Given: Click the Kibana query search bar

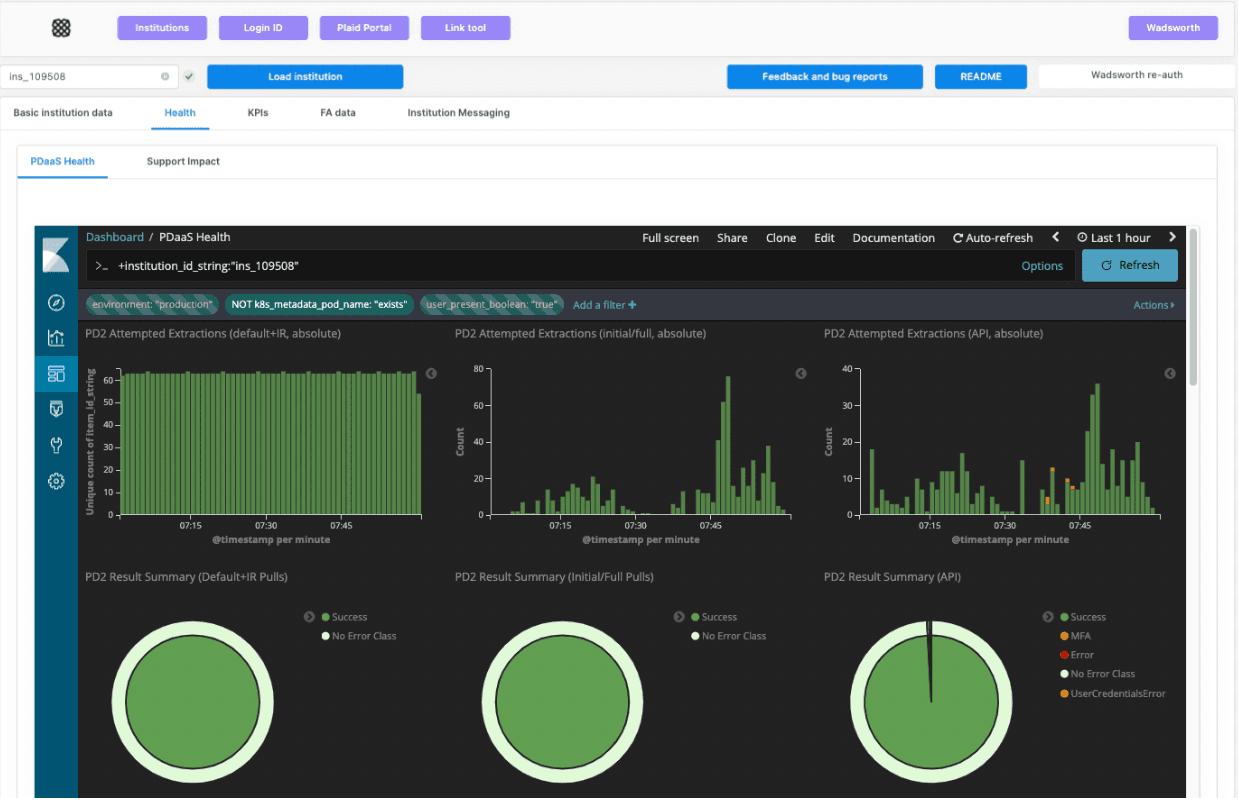Looking at the screenshot, I should coord(560,266).
